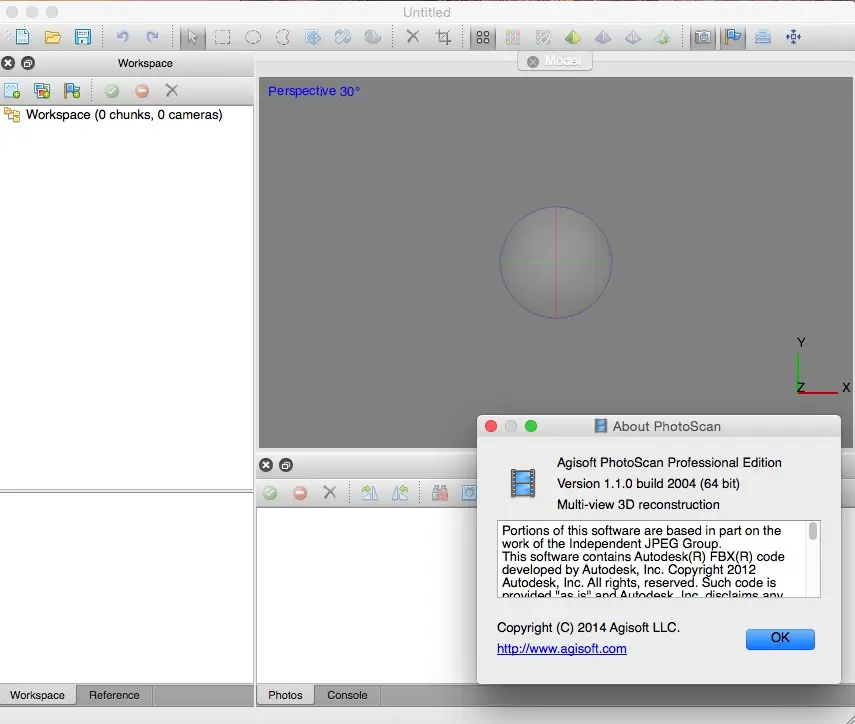This screenshot has height=724, width=855.
Task: Create a new project with the New icon
Action: tap(22, 37)
